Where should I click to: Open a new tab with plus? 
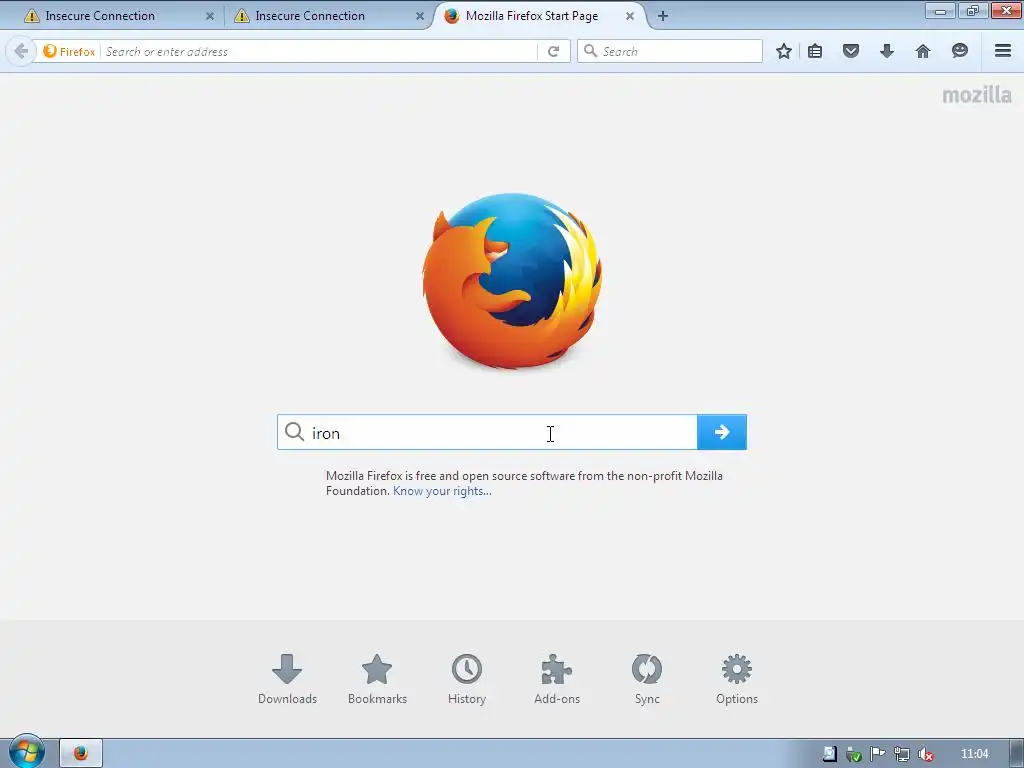pos(663,16)
